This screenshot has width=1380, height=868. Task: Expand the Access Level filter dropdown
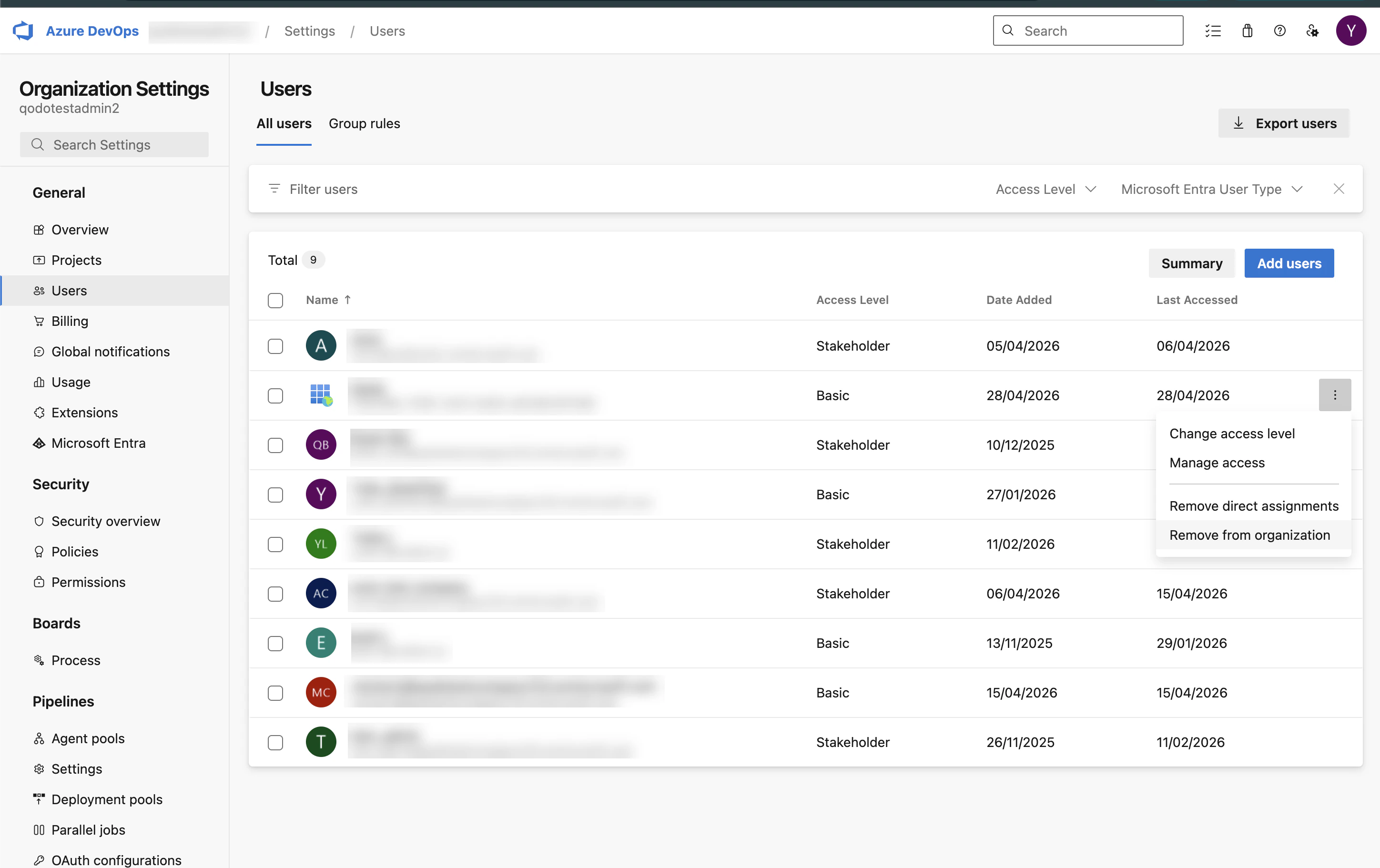click(x=1046, y=189)
